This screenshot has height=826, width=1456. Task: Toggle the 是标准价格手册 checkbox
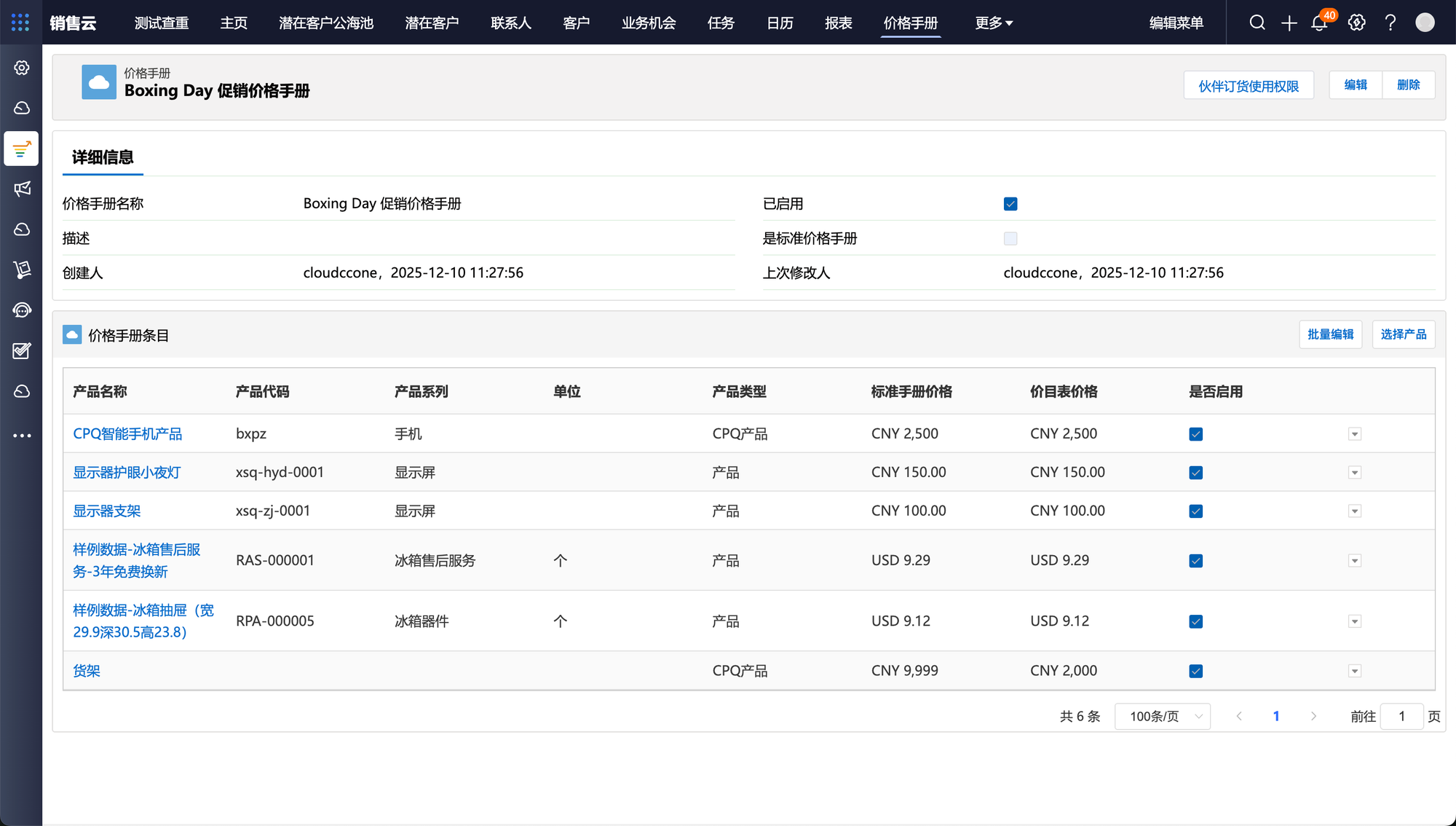(1010, 238)
